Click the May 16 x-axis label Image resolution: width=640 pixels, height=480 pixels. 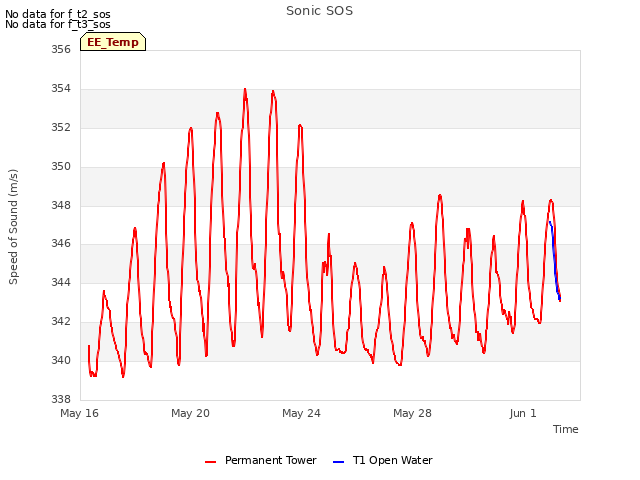click(x=79, y=413)
